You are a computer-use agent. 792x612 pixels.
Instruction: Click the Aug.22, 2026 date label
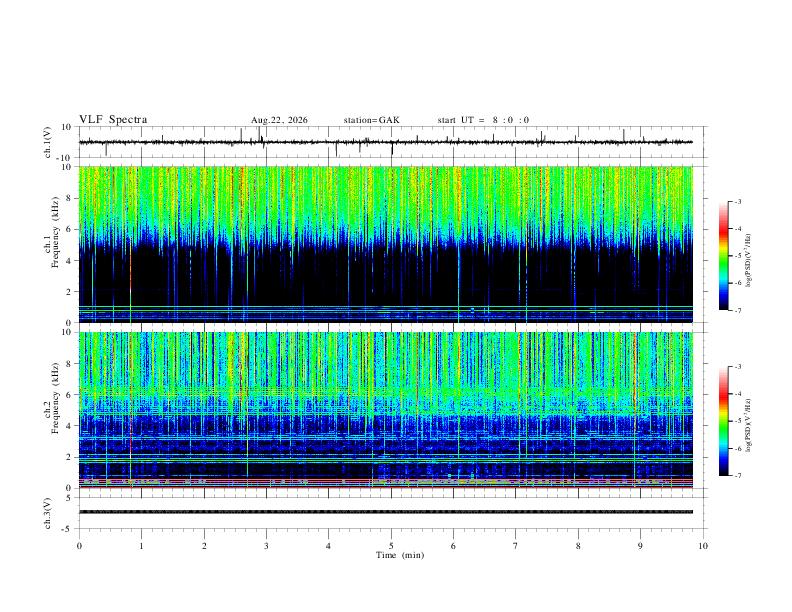click(279, 120)
